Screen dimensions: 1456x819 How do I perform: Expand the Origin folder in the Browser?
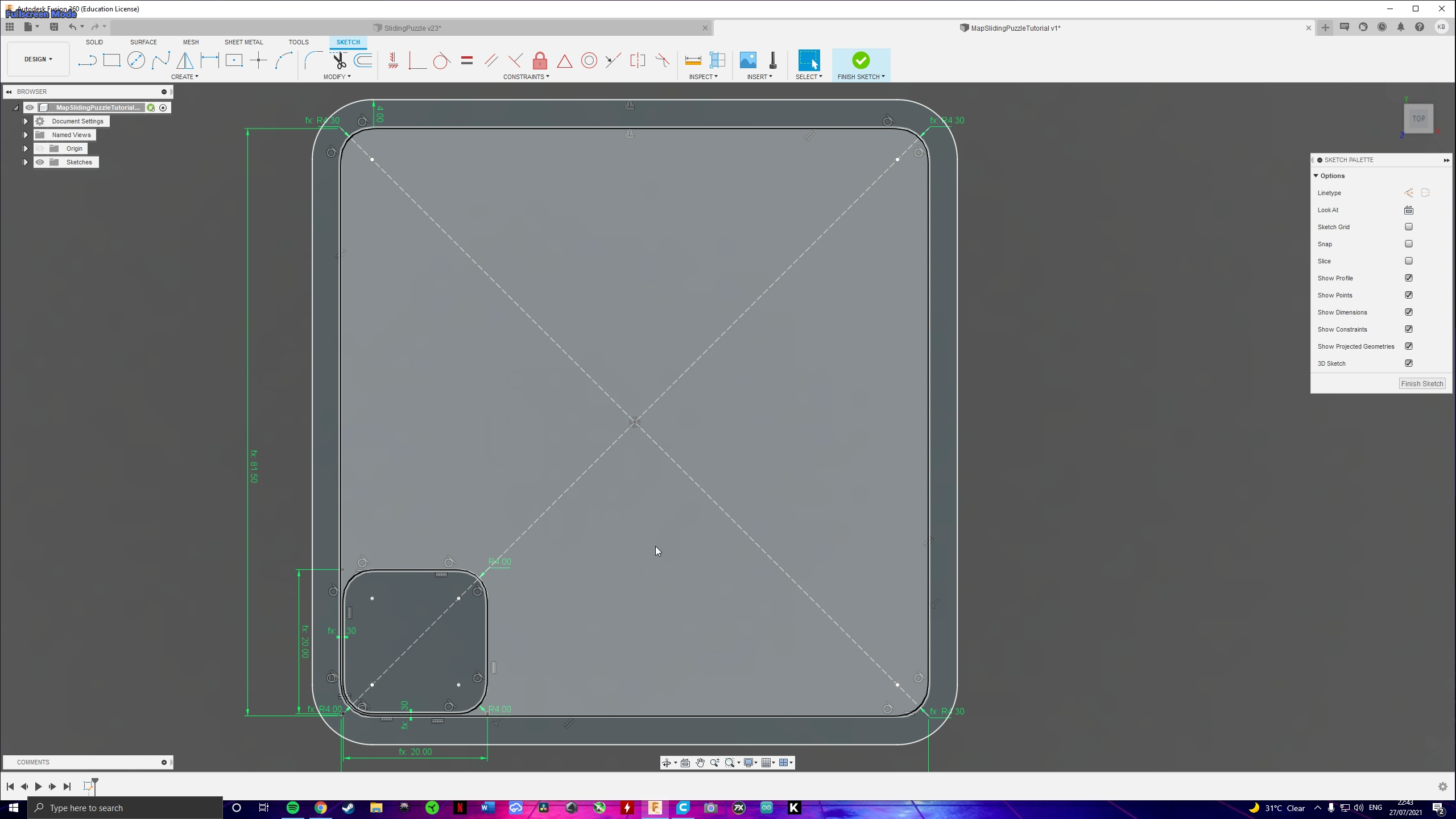25,148
